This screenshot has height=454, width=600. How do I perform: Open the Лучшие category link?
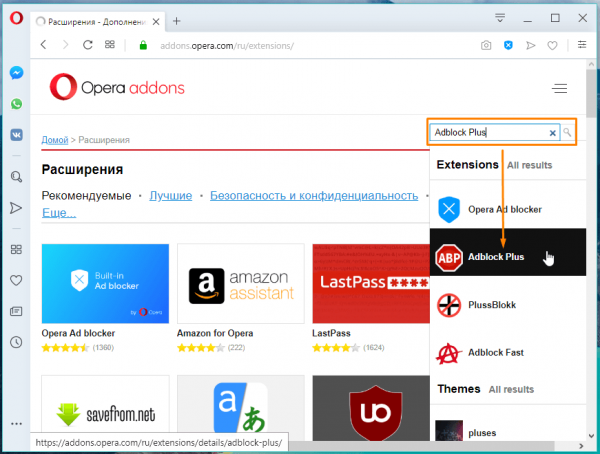(171, 196)
